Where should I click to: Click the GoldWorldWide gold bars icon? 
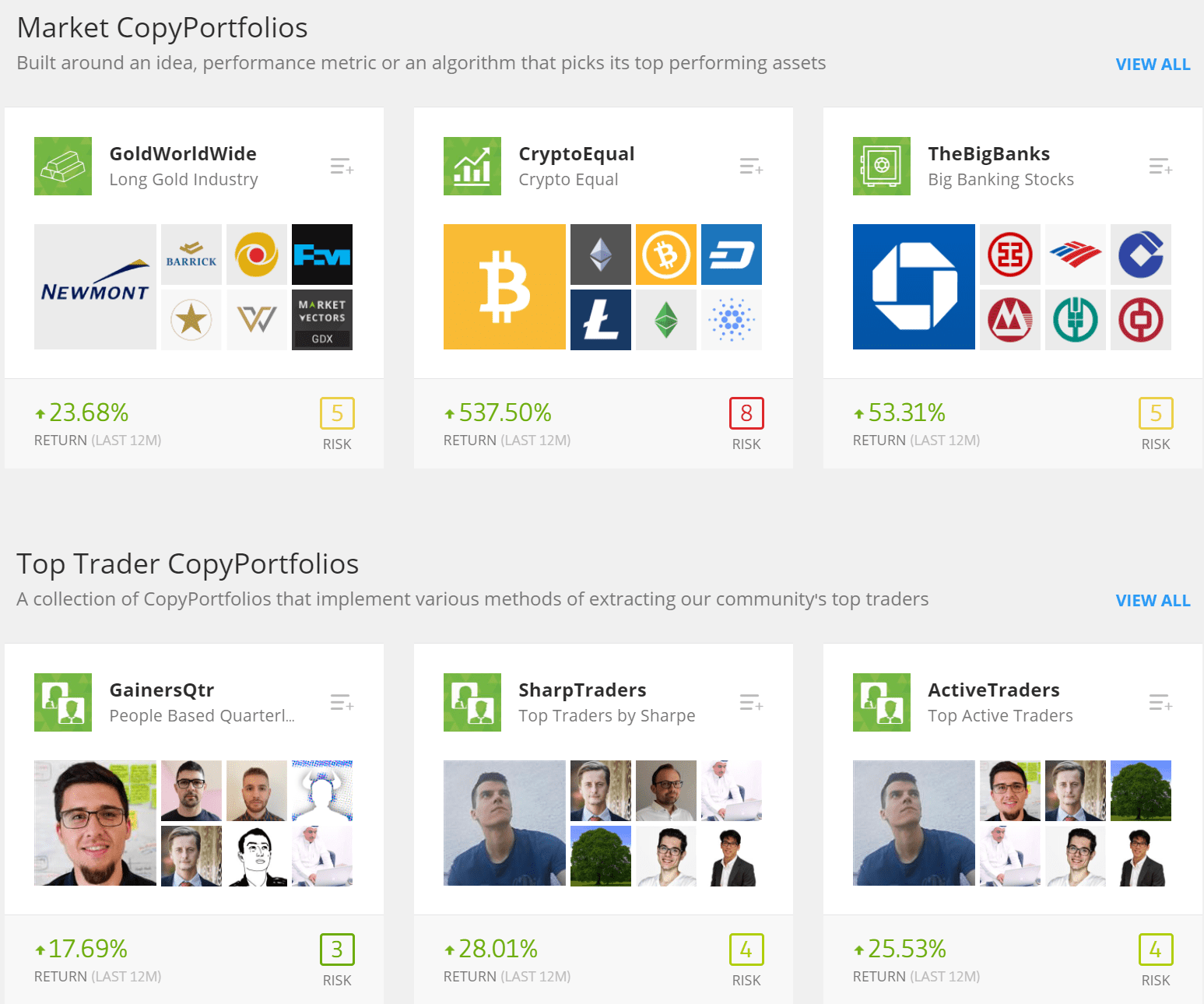63,167
